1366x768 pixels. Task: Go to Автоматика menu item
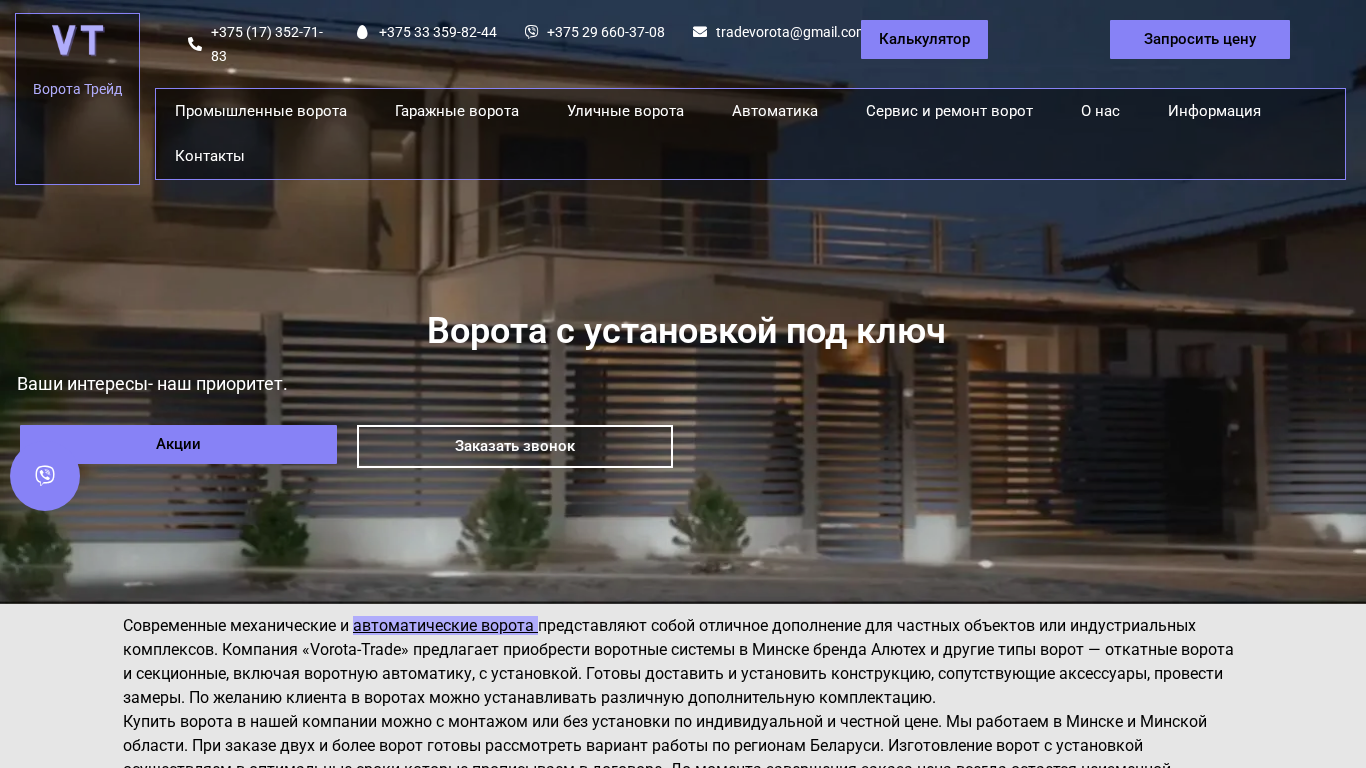pyautogui.click(x=775, y=111)
